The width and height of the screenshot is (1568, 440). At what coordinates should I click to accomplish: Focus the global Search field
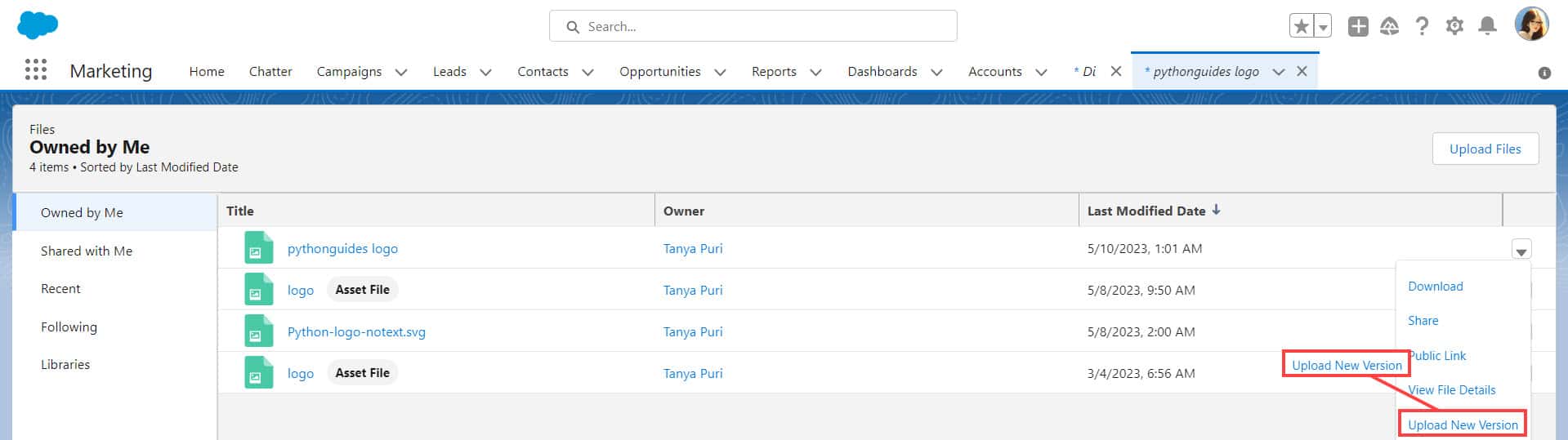753,26
